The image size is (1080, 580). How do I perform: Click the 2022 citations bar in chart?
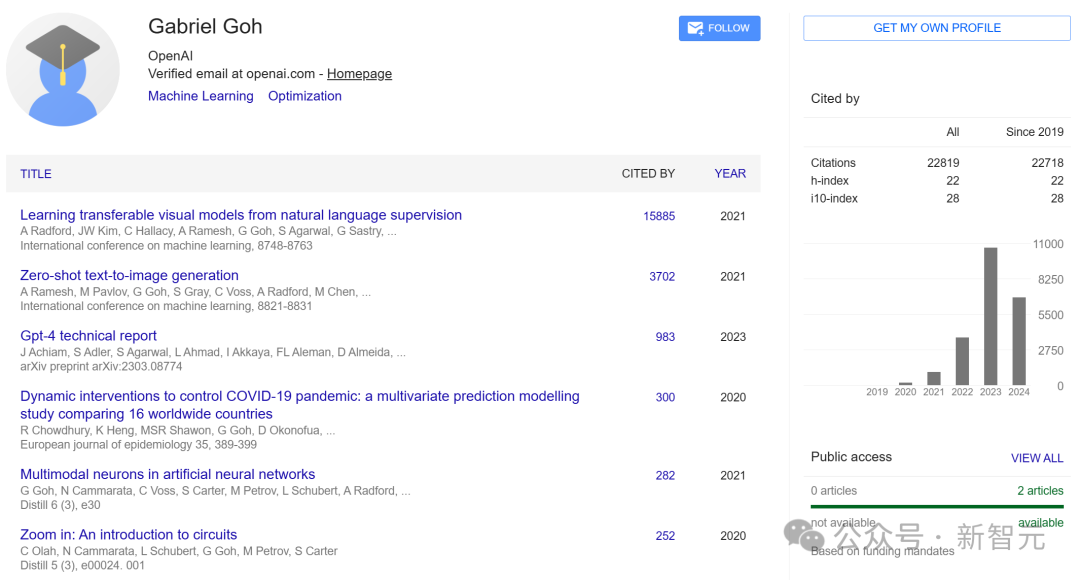(x=962, y=361)
